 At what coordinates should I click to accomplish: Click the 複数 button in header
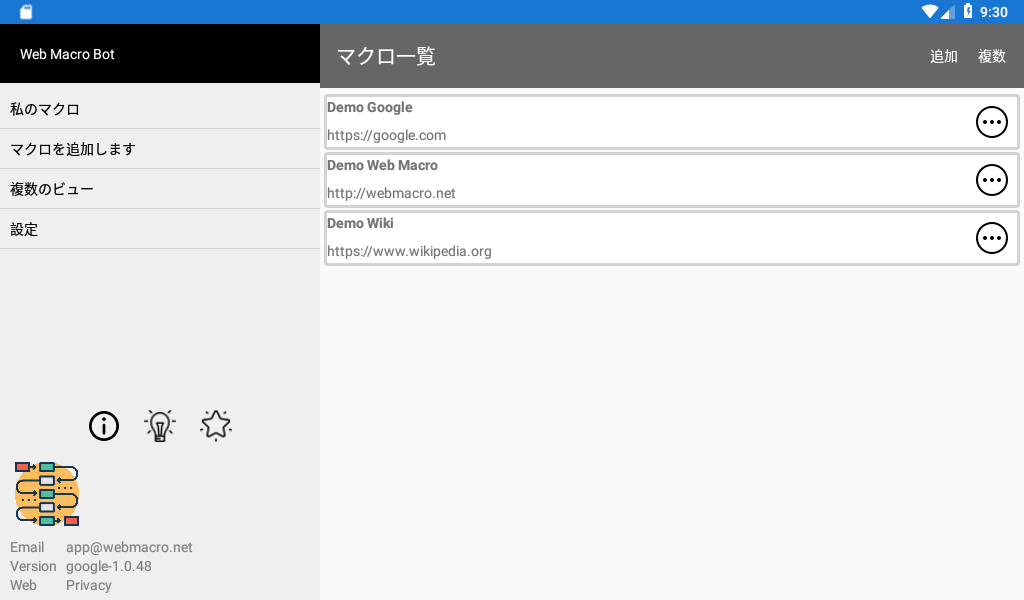(991, 56)
